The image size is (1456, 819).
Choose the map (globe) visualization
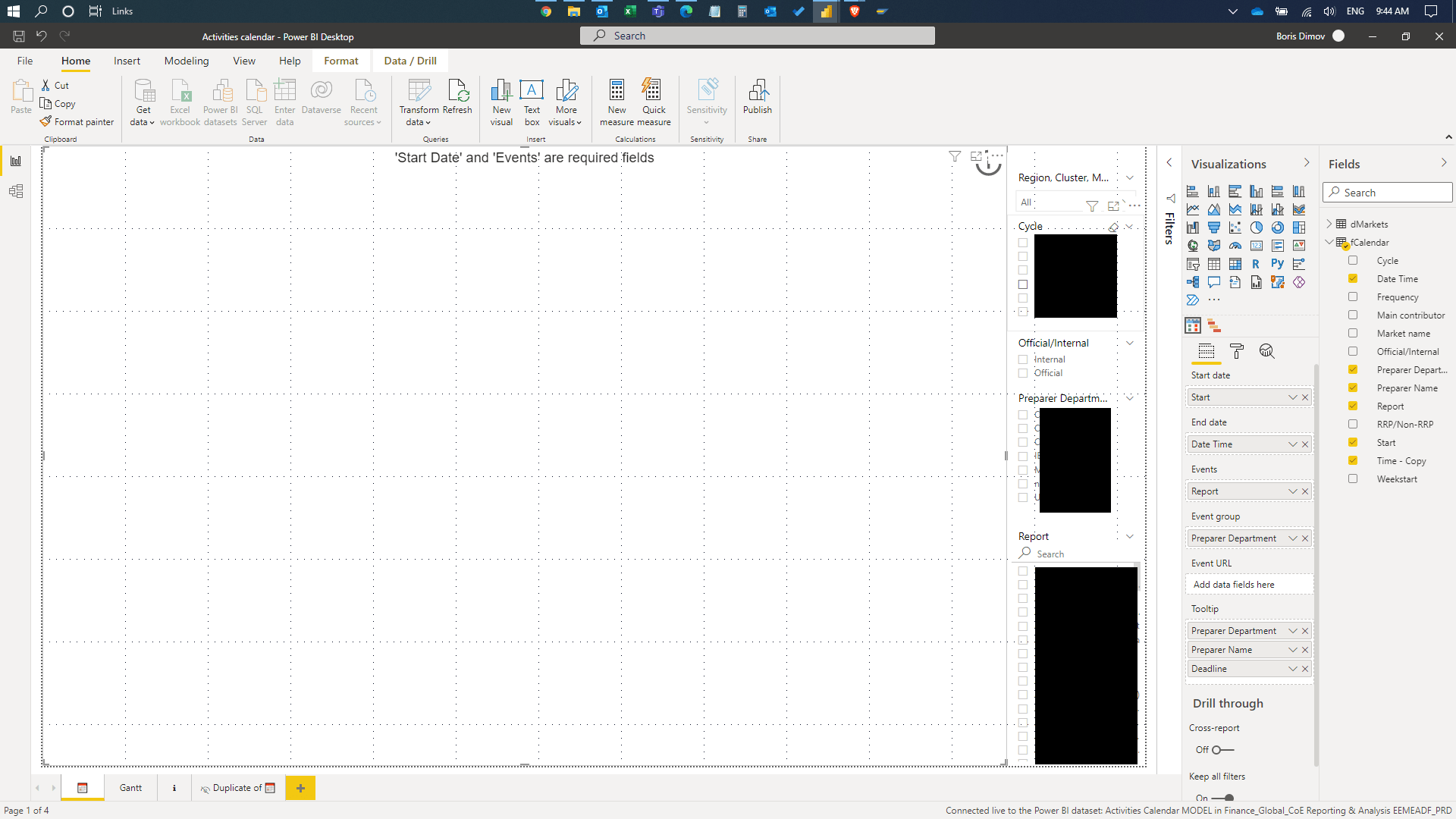click(x=1193, y=246)
